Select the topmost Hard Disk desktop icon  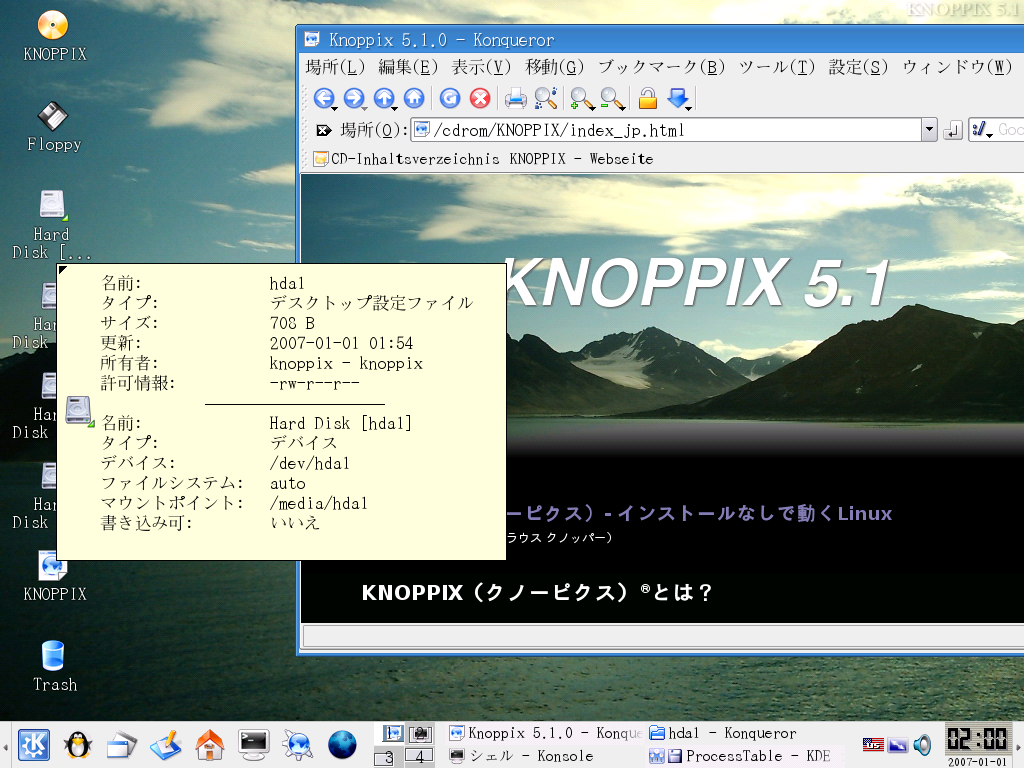pos(52,225)
